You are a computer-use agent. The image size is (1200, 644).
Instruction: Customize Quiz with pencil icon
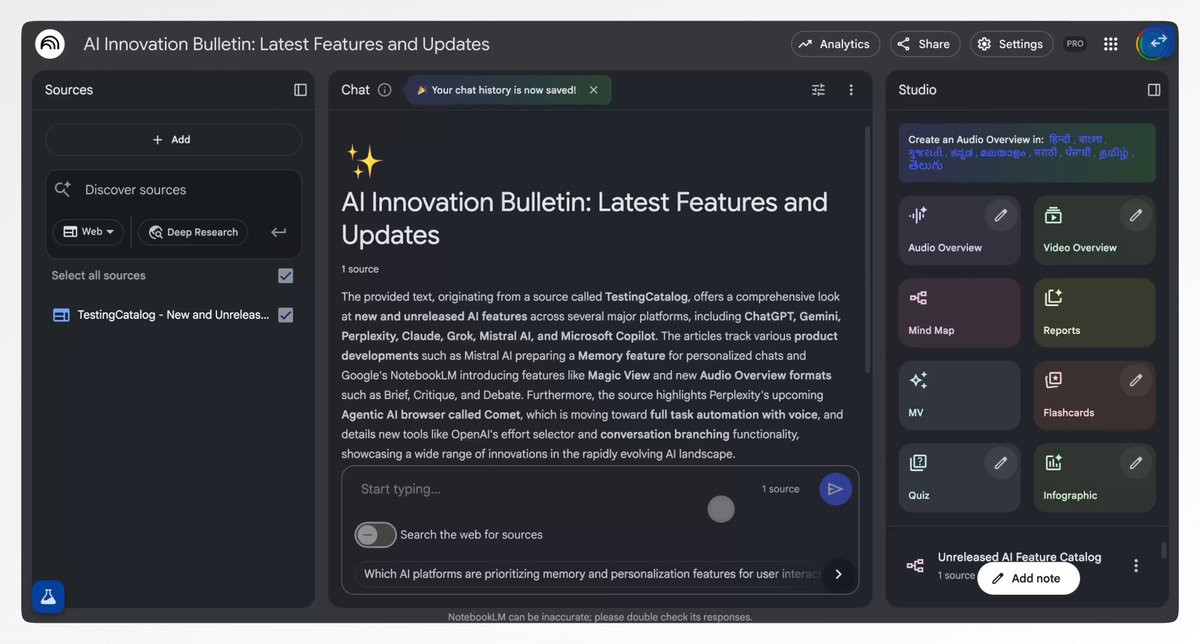[x=1000, y=463]
